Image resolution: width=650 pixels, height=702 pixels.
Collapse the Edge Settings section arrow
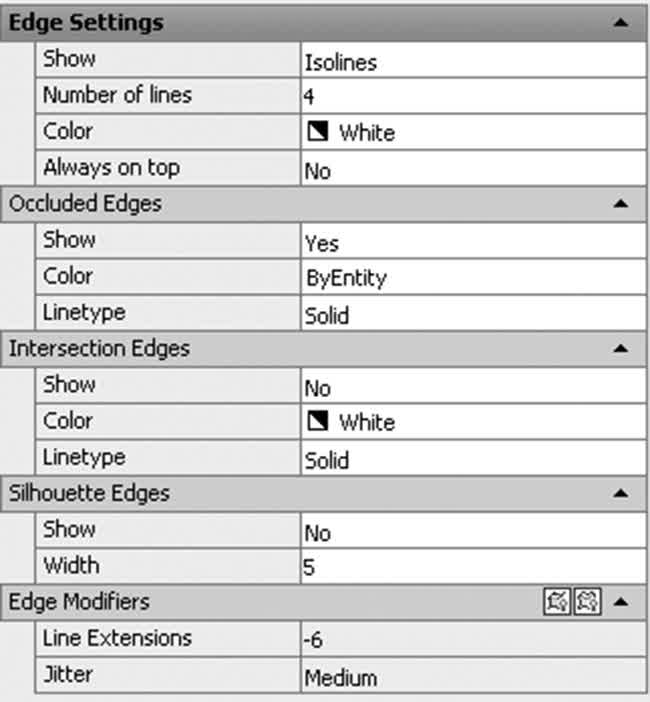coord(620,22)
